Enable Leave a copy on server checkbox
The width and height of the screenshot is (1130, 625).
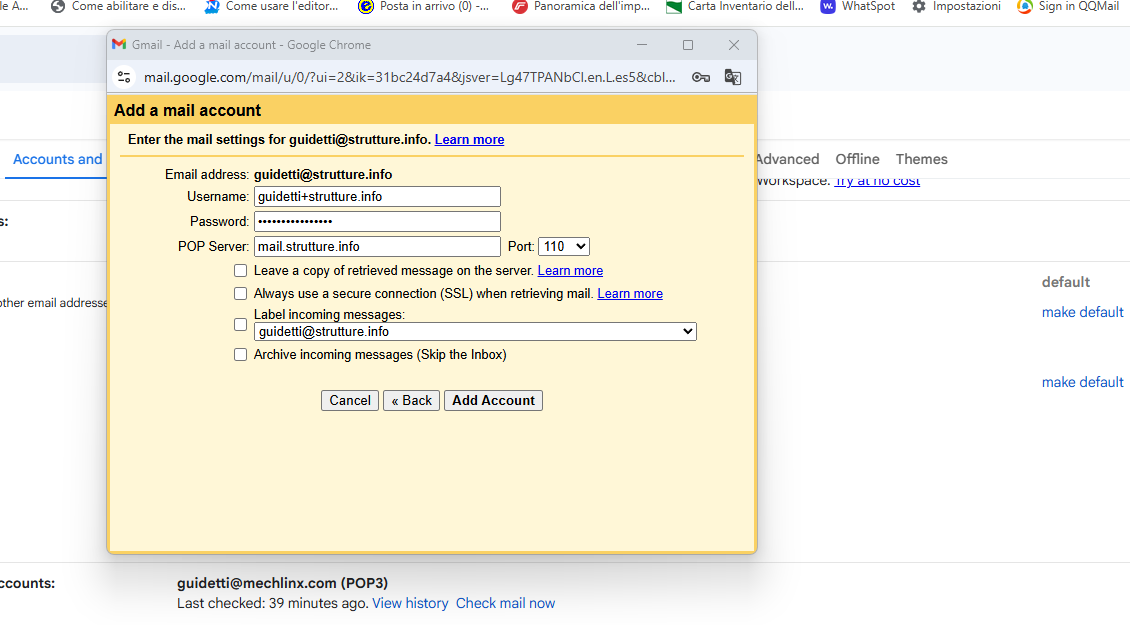240,271
